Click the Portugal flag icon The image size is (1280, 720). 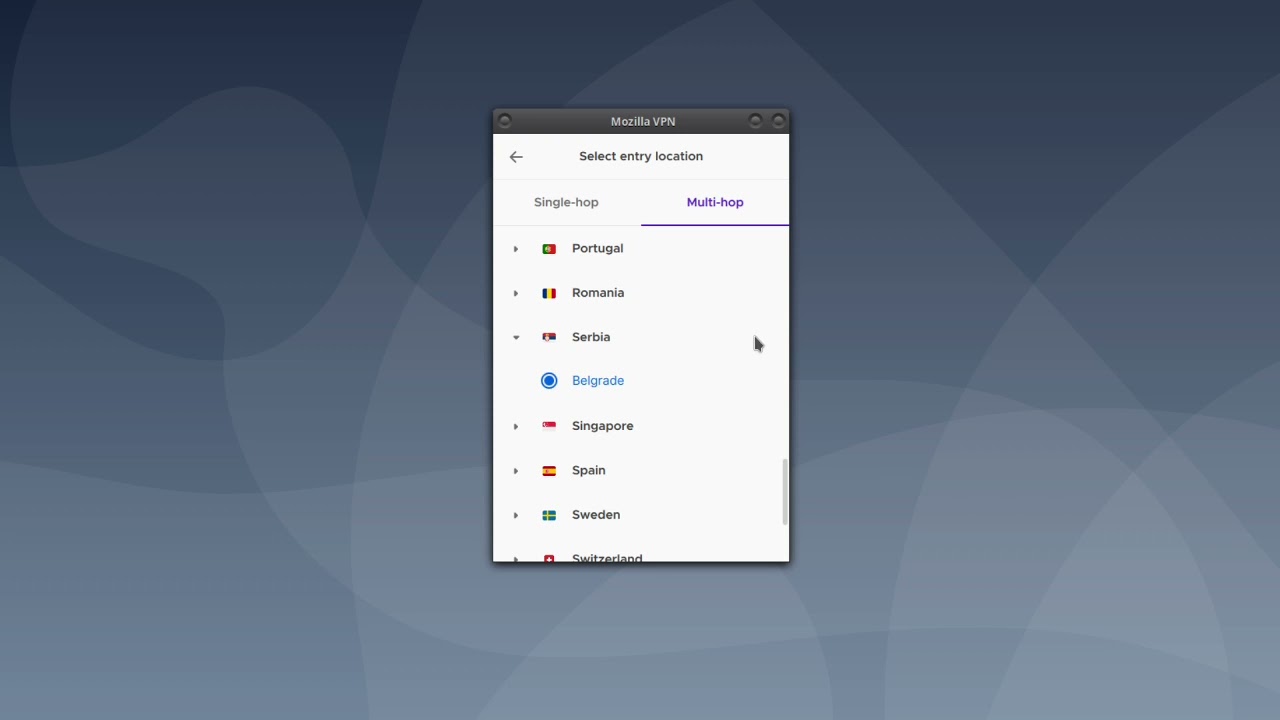pos(549,249)
